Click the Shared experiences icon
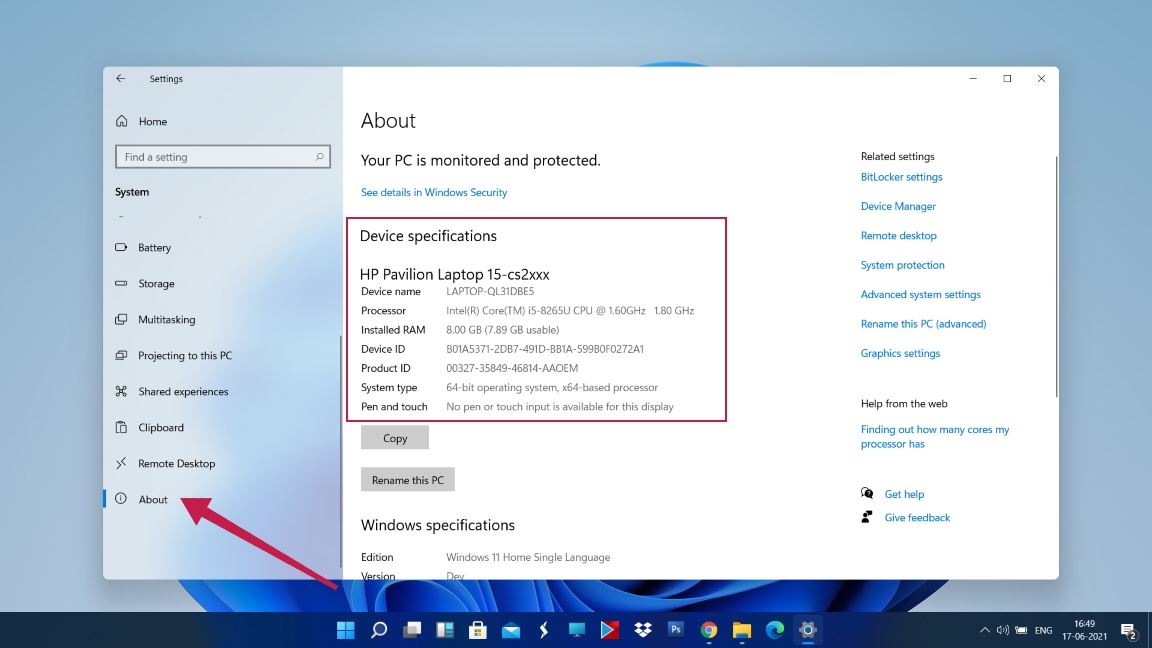Screen dimensions: 1152x648 click(x=121, y=392)
